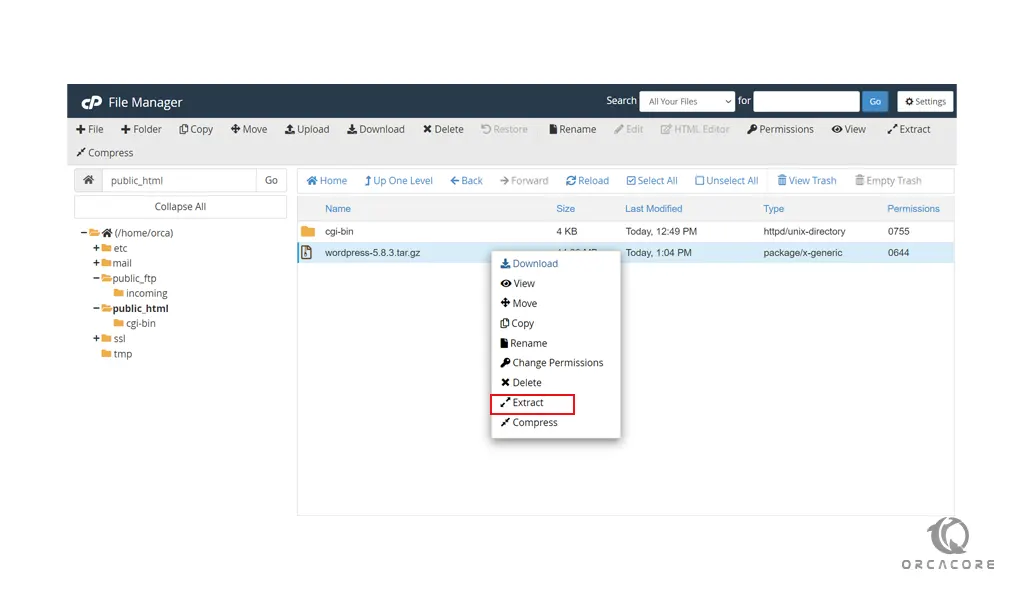The image size is (1024, 600).
Task: Click the archive icon of wordpress-5.8.3.tar.gz
Action: (307, 253)
